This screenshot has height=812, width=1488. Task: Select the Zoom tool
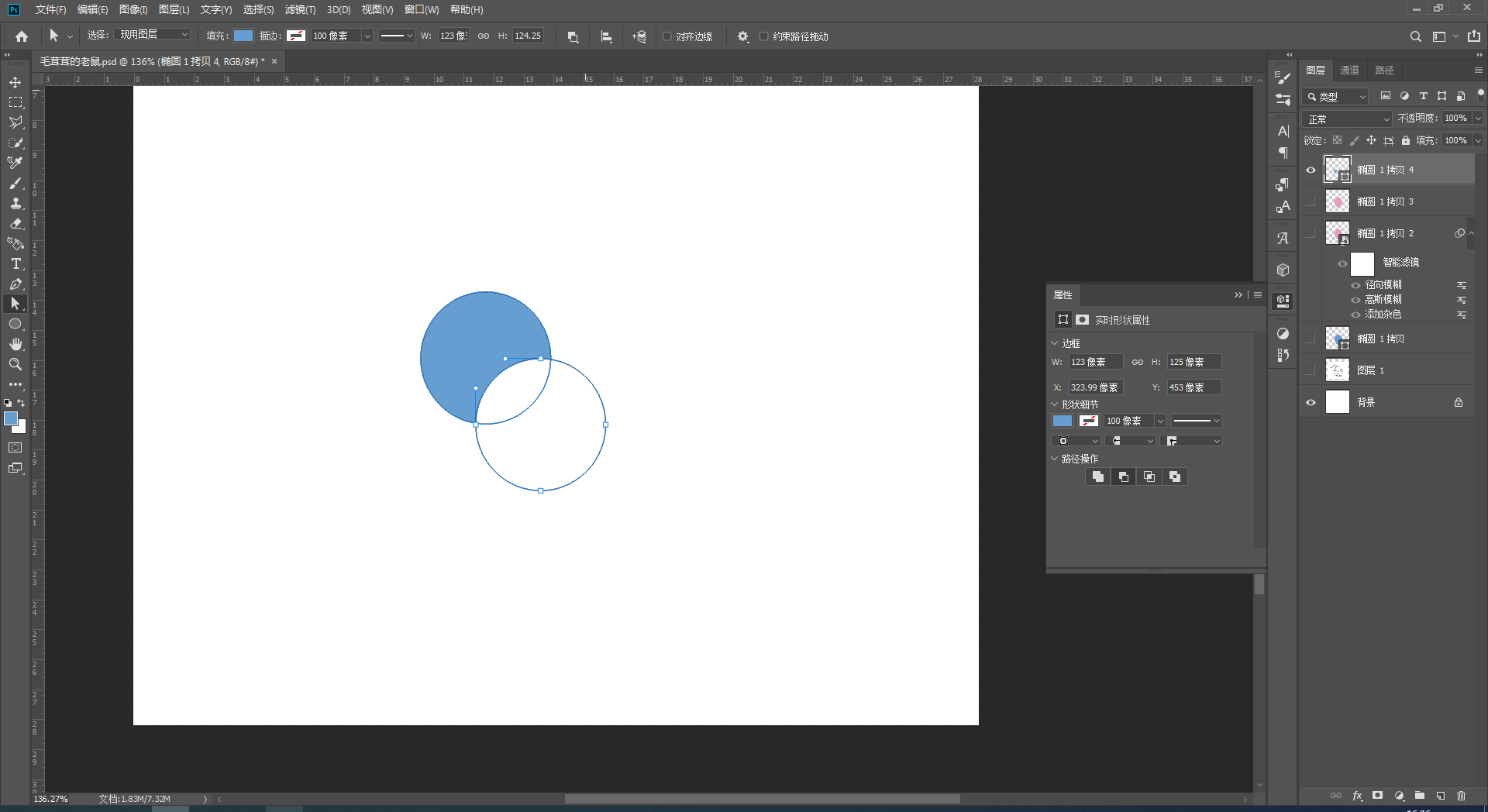tap(15, 364)
